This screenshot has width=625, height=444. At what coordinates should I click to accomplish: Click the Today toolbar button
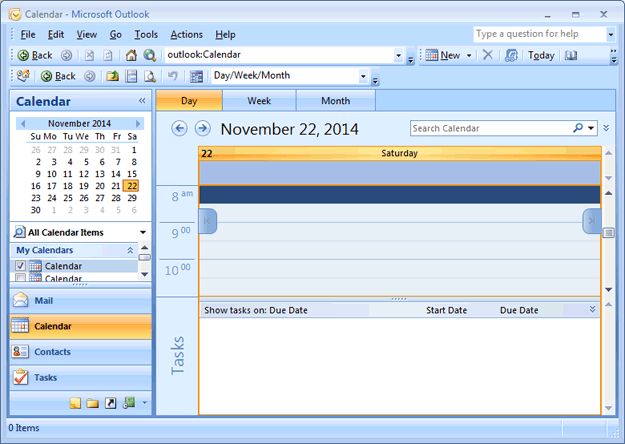[541, 55]
